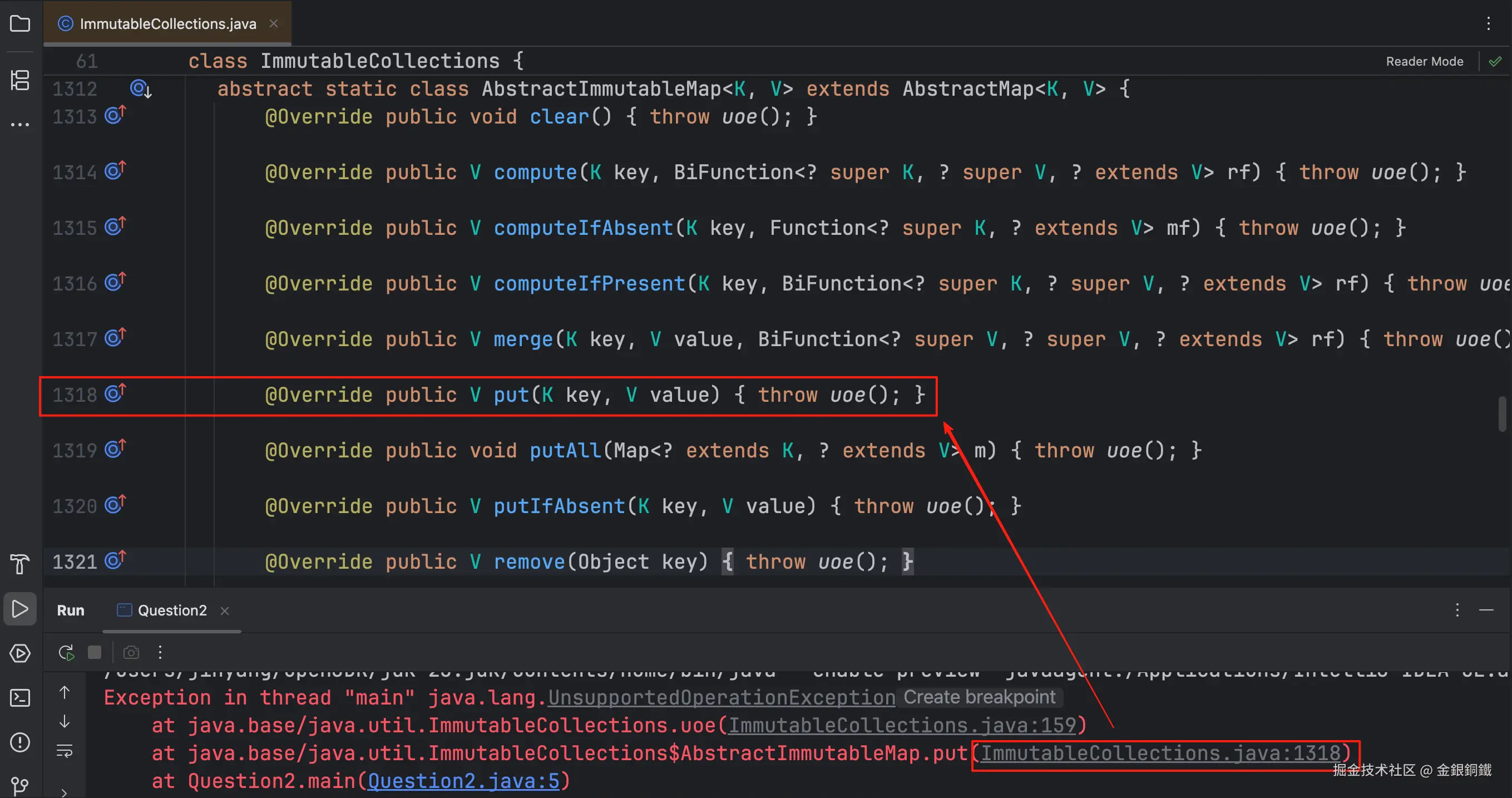1512x798 pixels.
Task: Open the Run toolbar more actions menu
Action: [x=160, y=652]
